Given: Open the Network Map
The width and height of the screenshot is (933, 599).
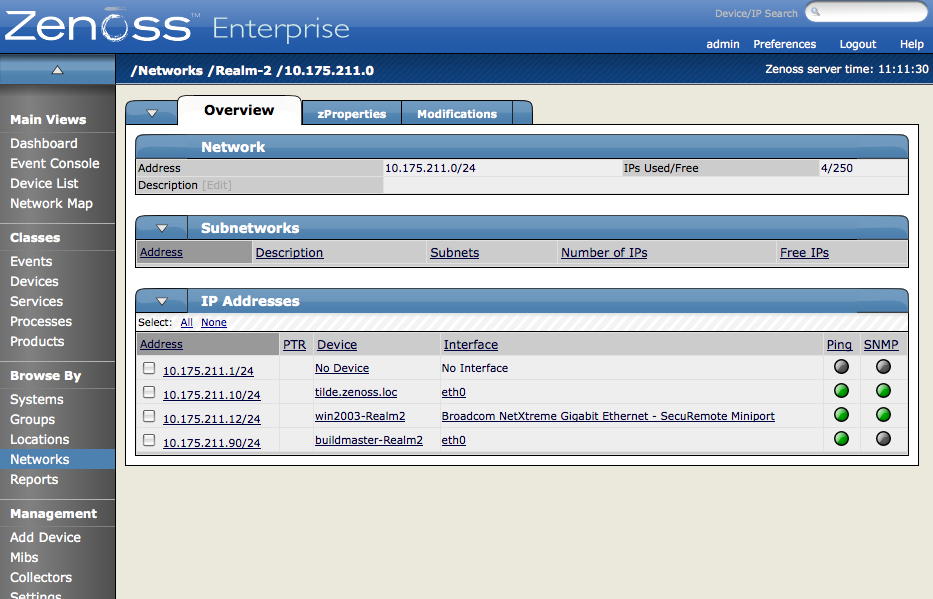Looking at the screenshot, I should pyautogui.click(x=51, y=203).
